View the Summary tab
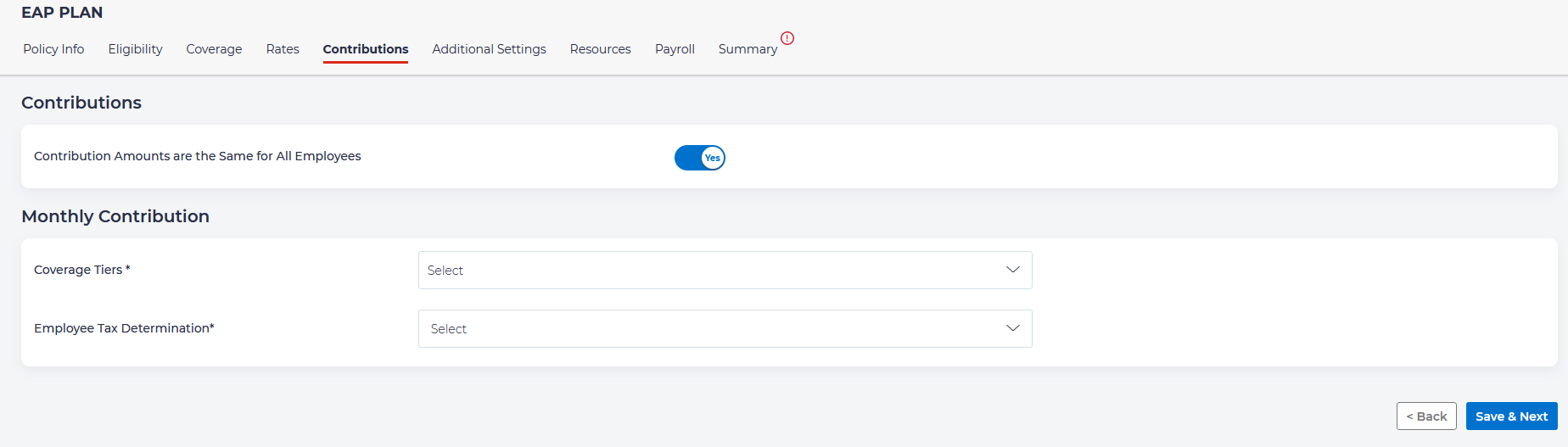1568x447 pixels. pos(748,49)
